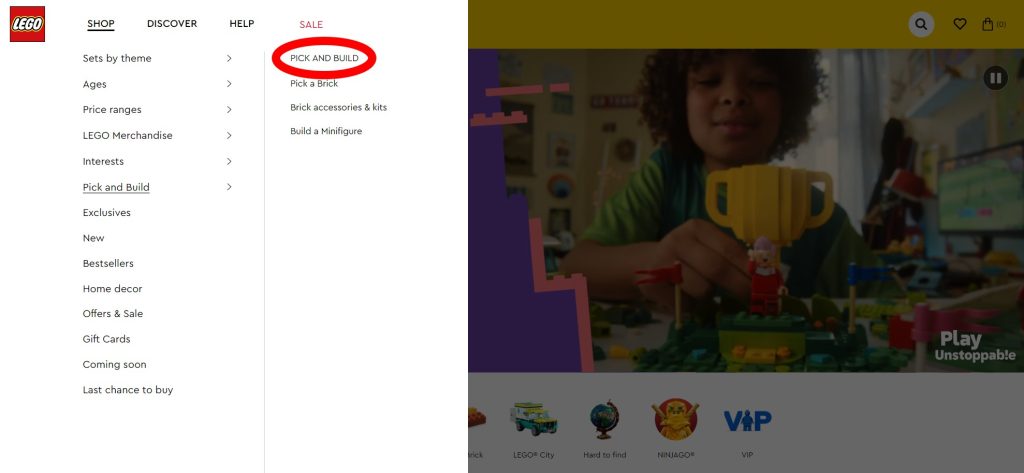Open the wishlist heart icon
The width and height of the screenshot is (1024, 473).
(x=960, y=24)
